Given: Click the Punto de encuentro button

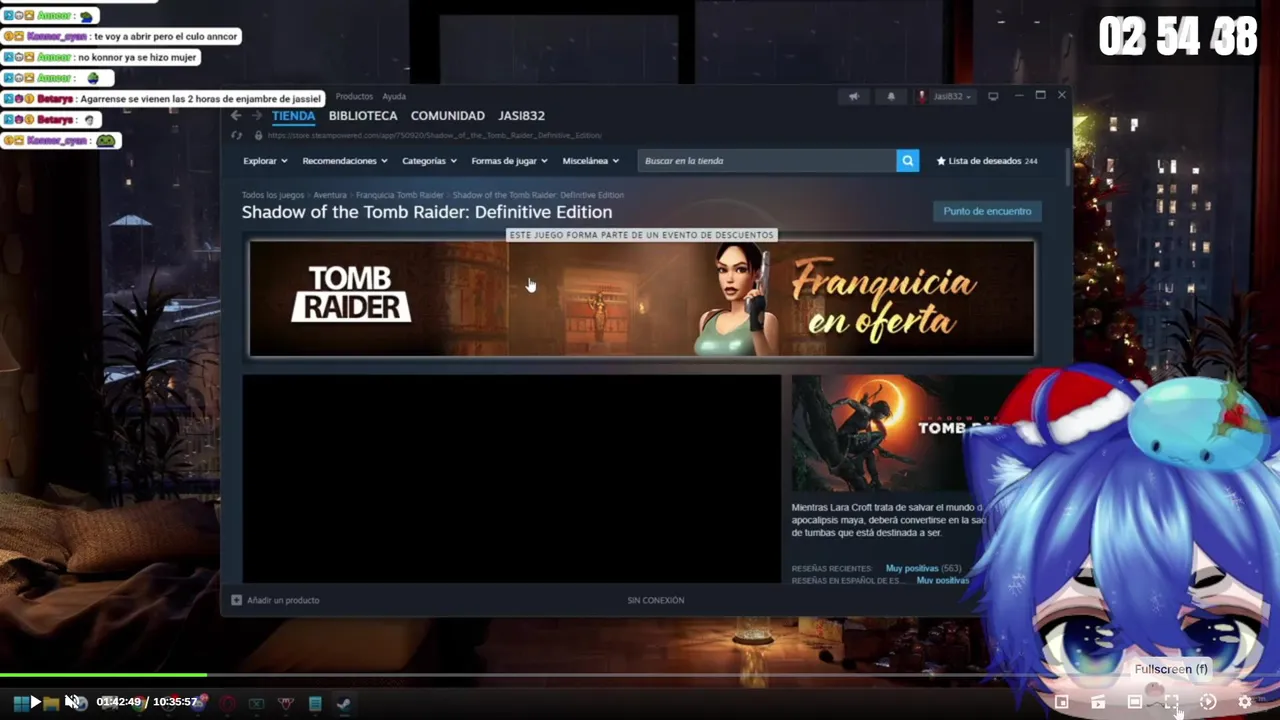Looking at the screenshot, I should 987,211.
